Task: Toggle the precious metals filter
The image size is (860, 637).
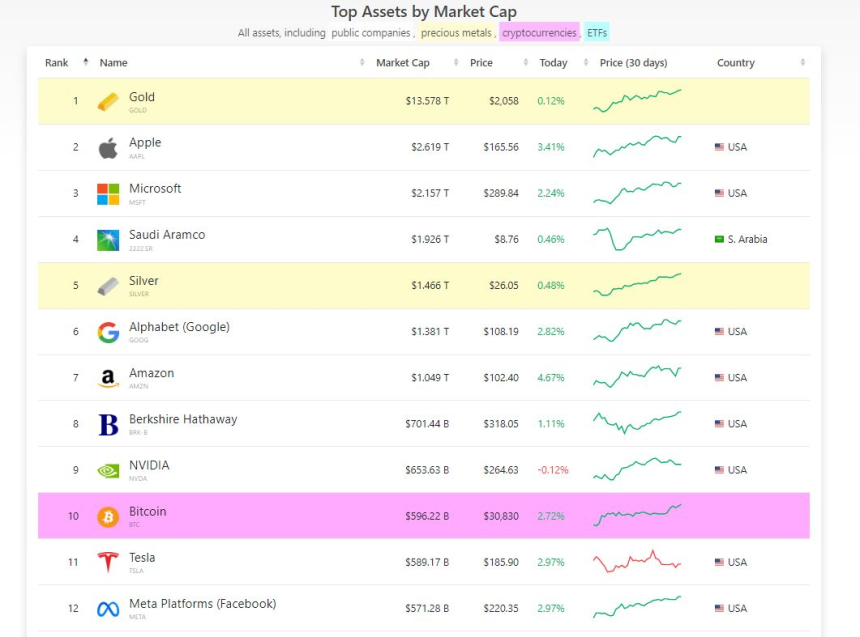Action: click(456, 33)
